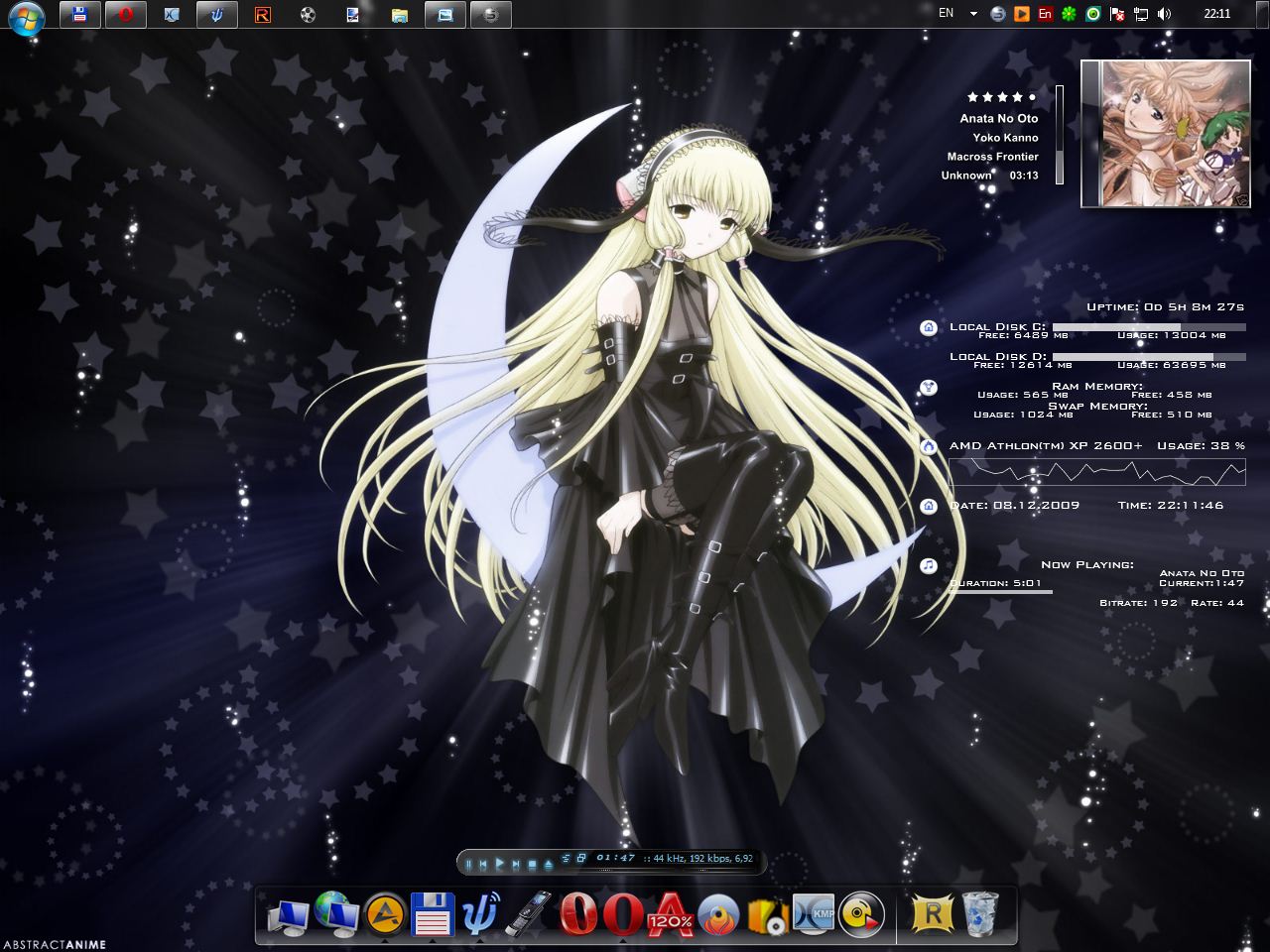The image size is (1270, 952).
Task: Launch Miranda trident icon in dock
Action: point(479,914)
